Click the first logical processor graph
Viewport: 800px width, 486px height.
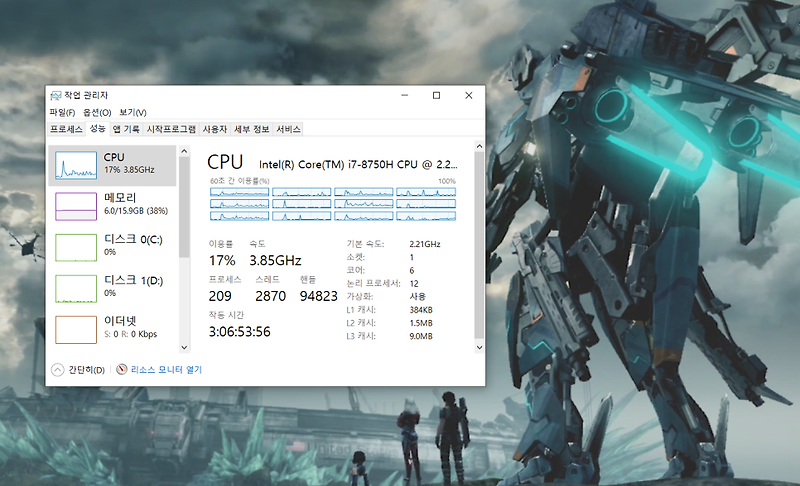239,192
